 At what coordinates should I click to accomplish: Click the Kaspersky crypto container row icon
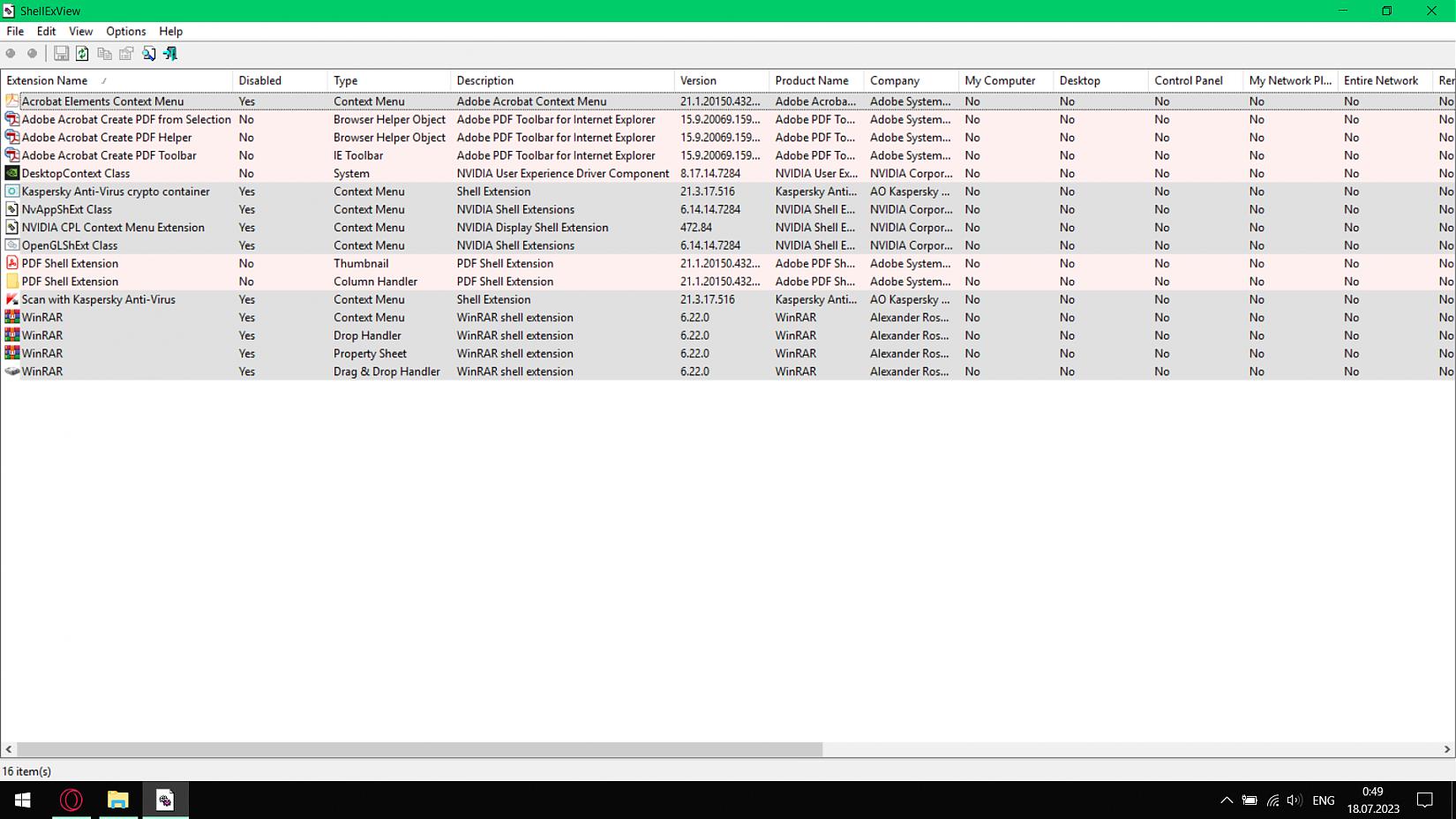click(x=12, y=192)
